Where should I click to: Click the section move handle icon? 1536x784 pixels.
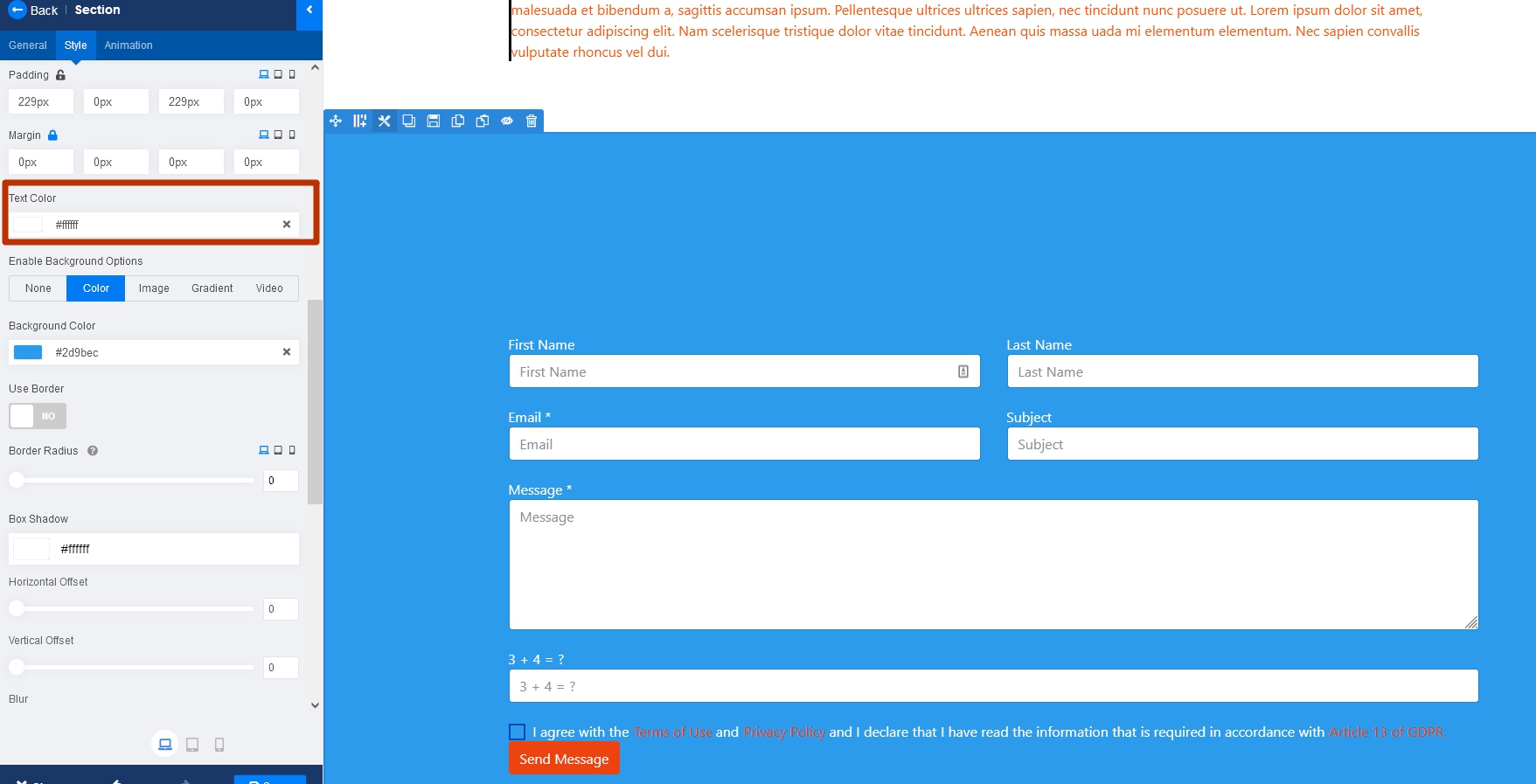point(336,121)
